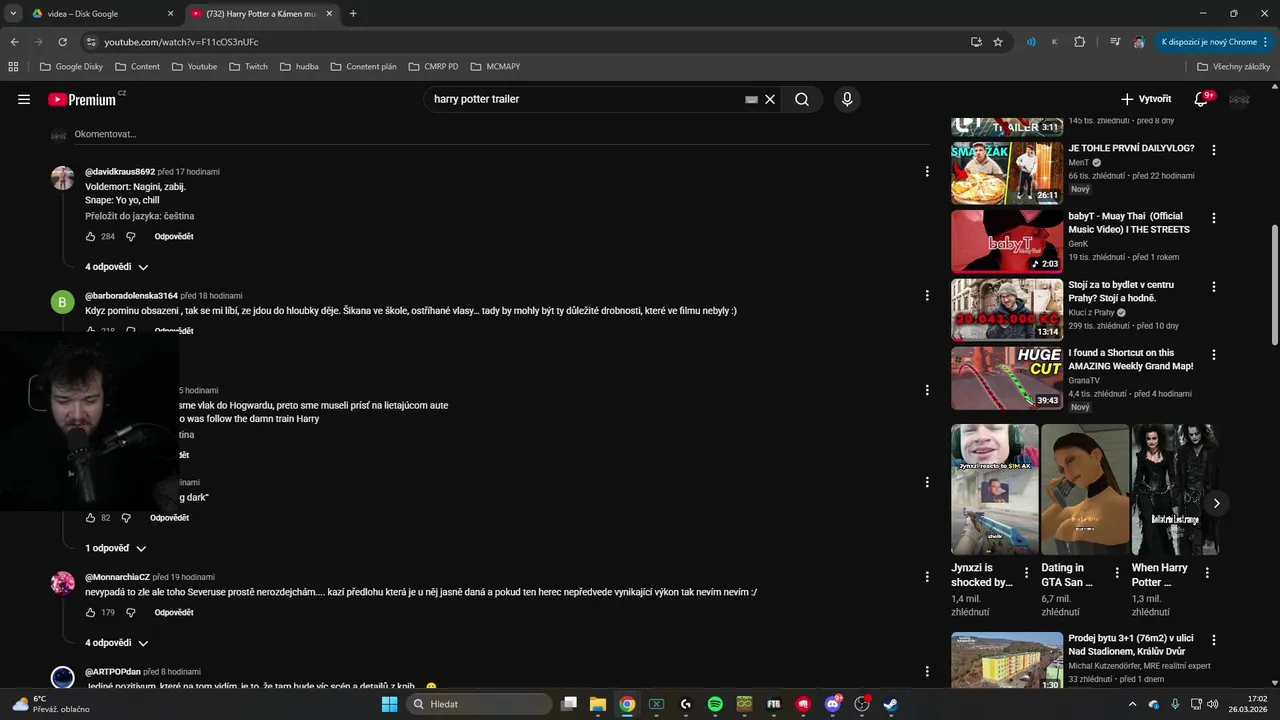This screenshot has width=1280, height=720.
Task: Expand 4 replies under @MonnarchiaCZ comment
Action: 117,643
